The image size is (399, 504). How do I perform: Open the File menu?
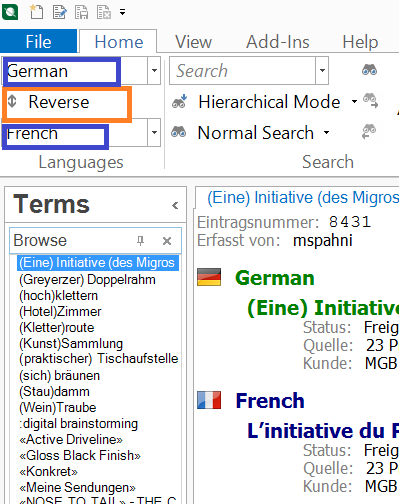click(x=39, y=42)
